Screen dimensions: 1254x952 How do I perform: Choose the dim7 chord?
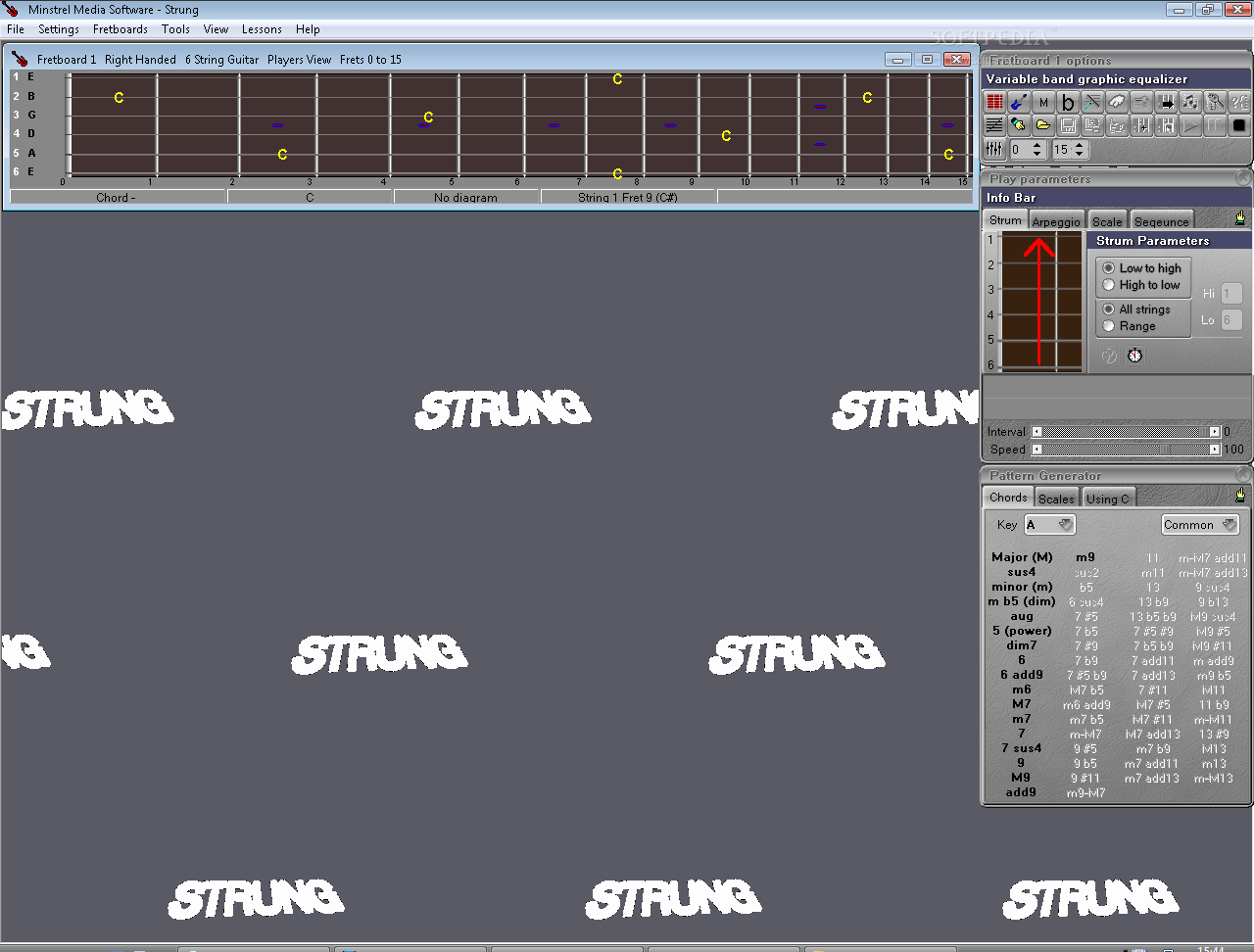click(1022, 645)
